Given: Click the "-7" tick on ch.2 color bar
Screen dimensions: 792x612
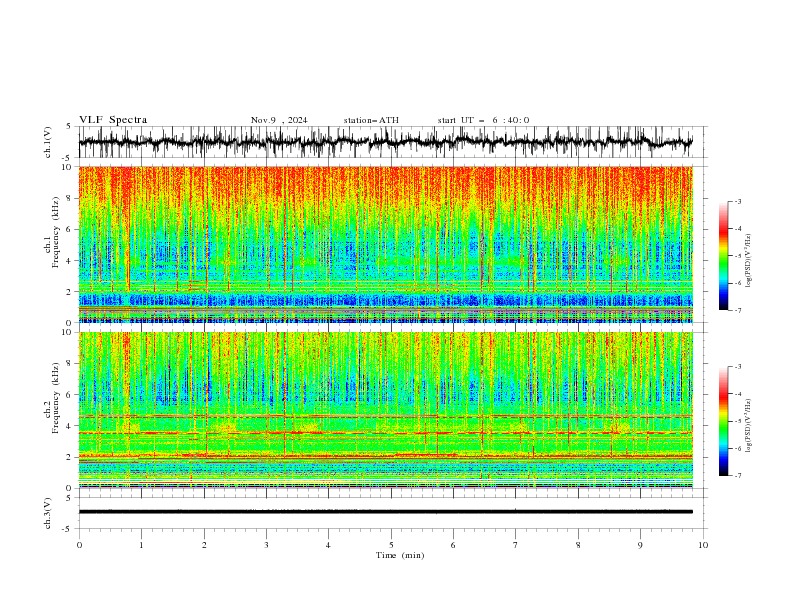Looking at the screenshot, I should click(738, 476).
